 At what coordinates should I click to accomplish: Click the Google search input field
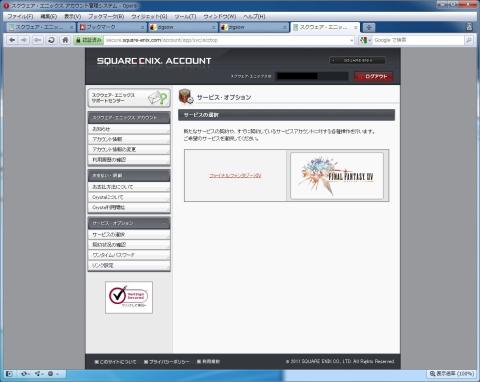coord(418,40)
